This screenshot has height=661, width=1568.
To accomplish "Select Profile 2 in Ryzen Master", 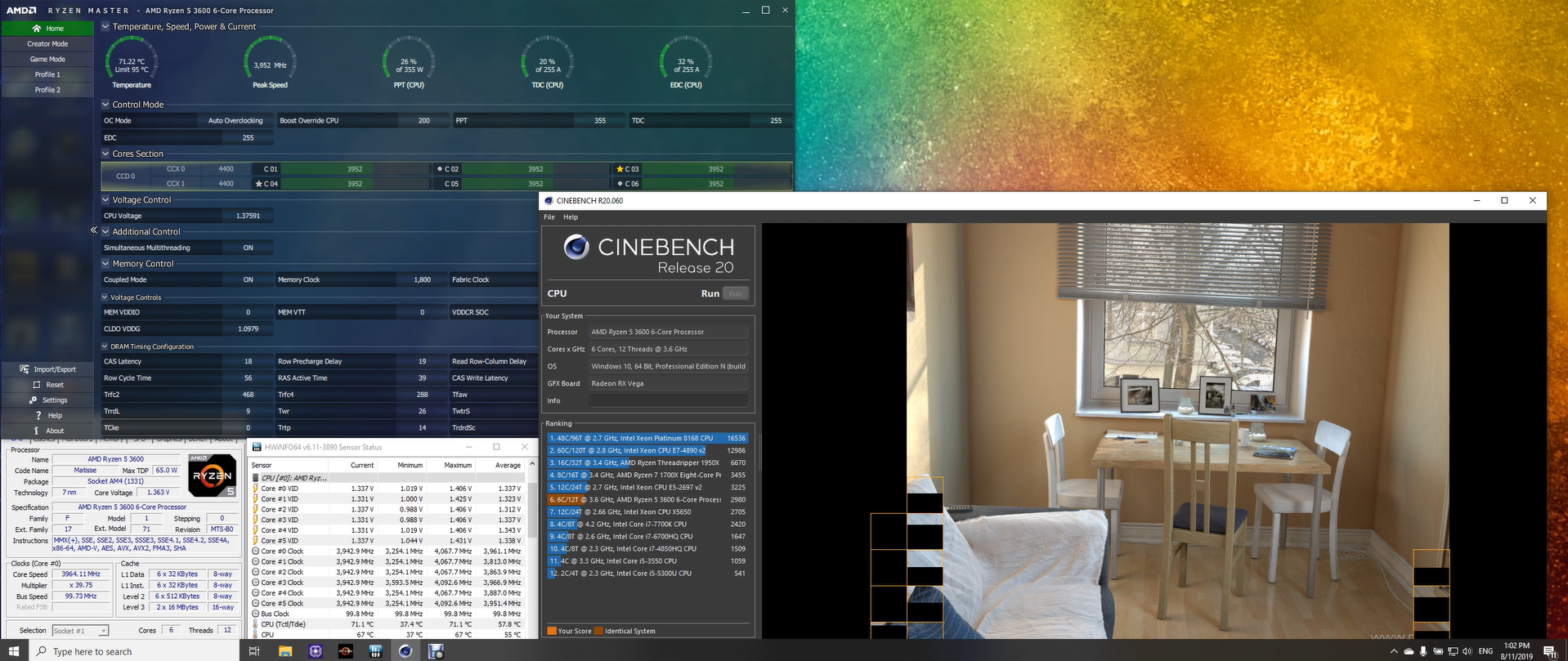I will click(47, 90).
